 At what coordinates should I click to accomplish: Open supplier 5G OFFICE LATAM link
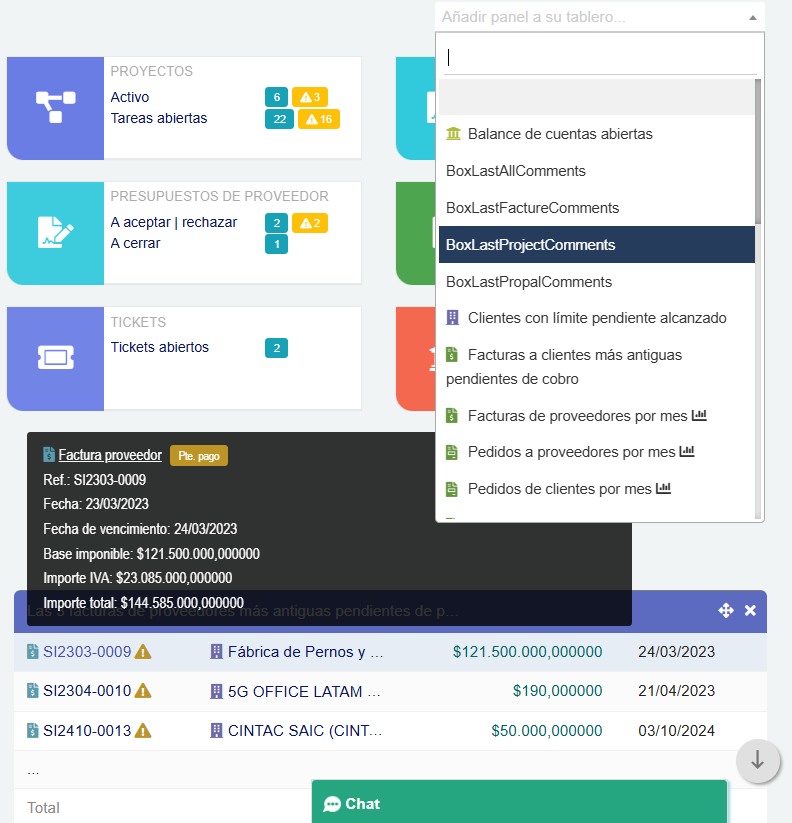click(x=304, y=691)
